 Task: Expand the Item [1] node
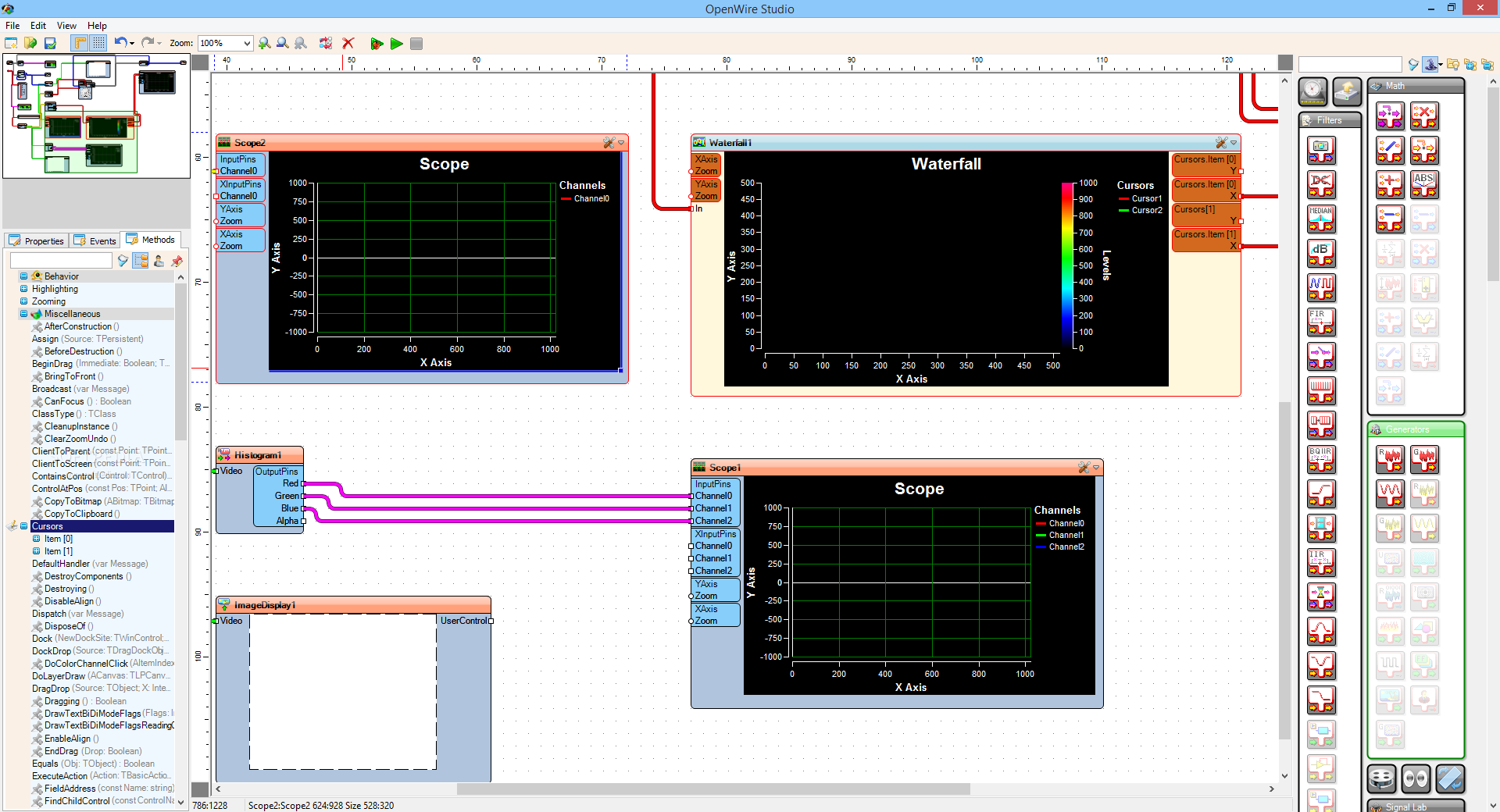pos(37,551)
